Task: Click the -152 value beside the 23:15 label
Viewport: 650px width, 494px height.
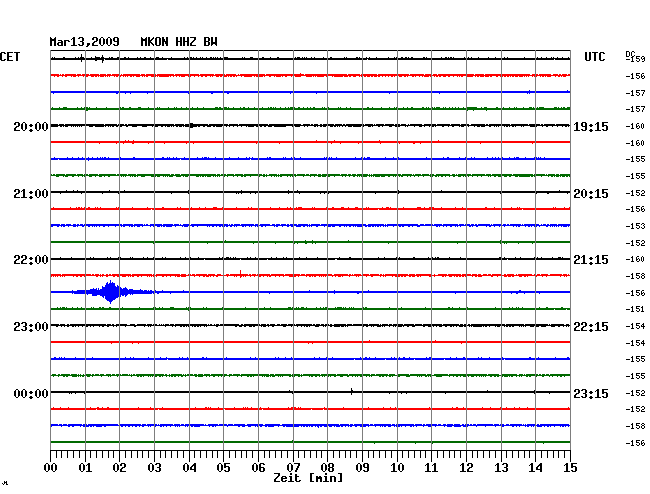Action: [635, 393]
